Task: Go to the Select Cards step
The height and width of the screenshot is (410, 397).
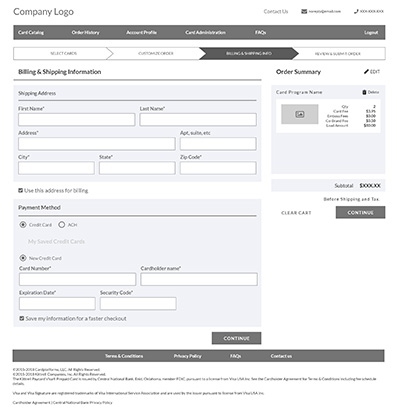Action: (63, 53)
